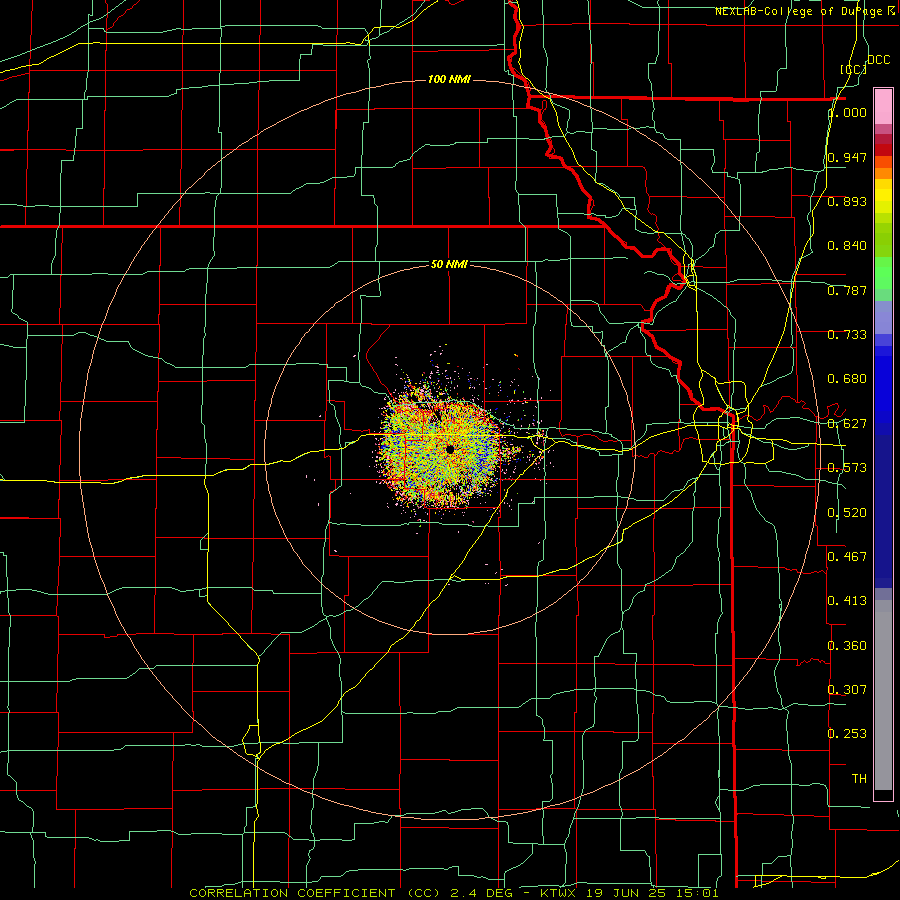Click the 0.307 legend value
The height and width of the screenshot is (900, 900).
click(847, 689)
